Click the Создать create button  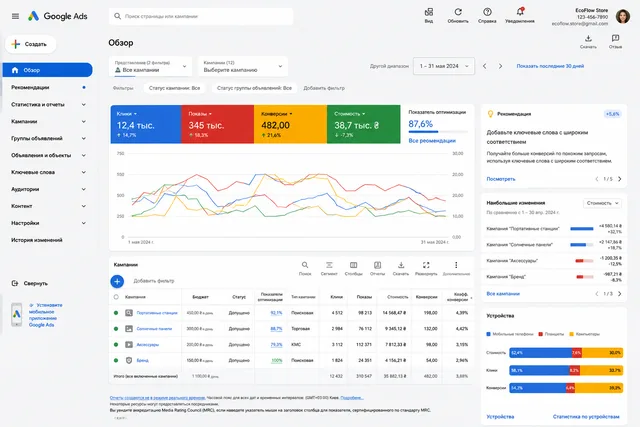(31, 44)
